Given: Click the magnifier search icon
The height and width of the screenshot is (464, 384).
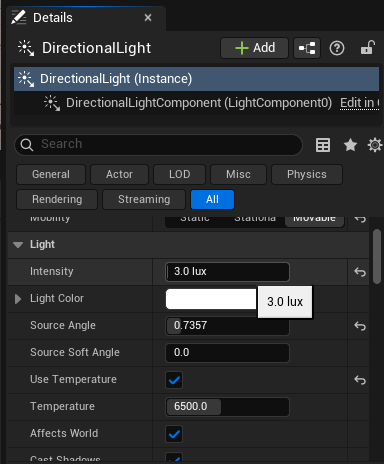Looking at the screenshot, I should pos(27,145).
